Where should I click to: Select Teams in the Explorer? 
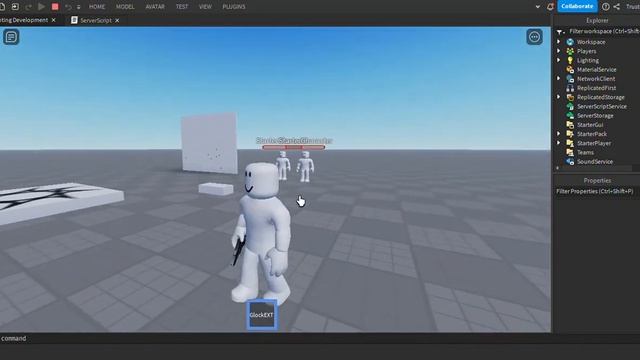[585, 152]
